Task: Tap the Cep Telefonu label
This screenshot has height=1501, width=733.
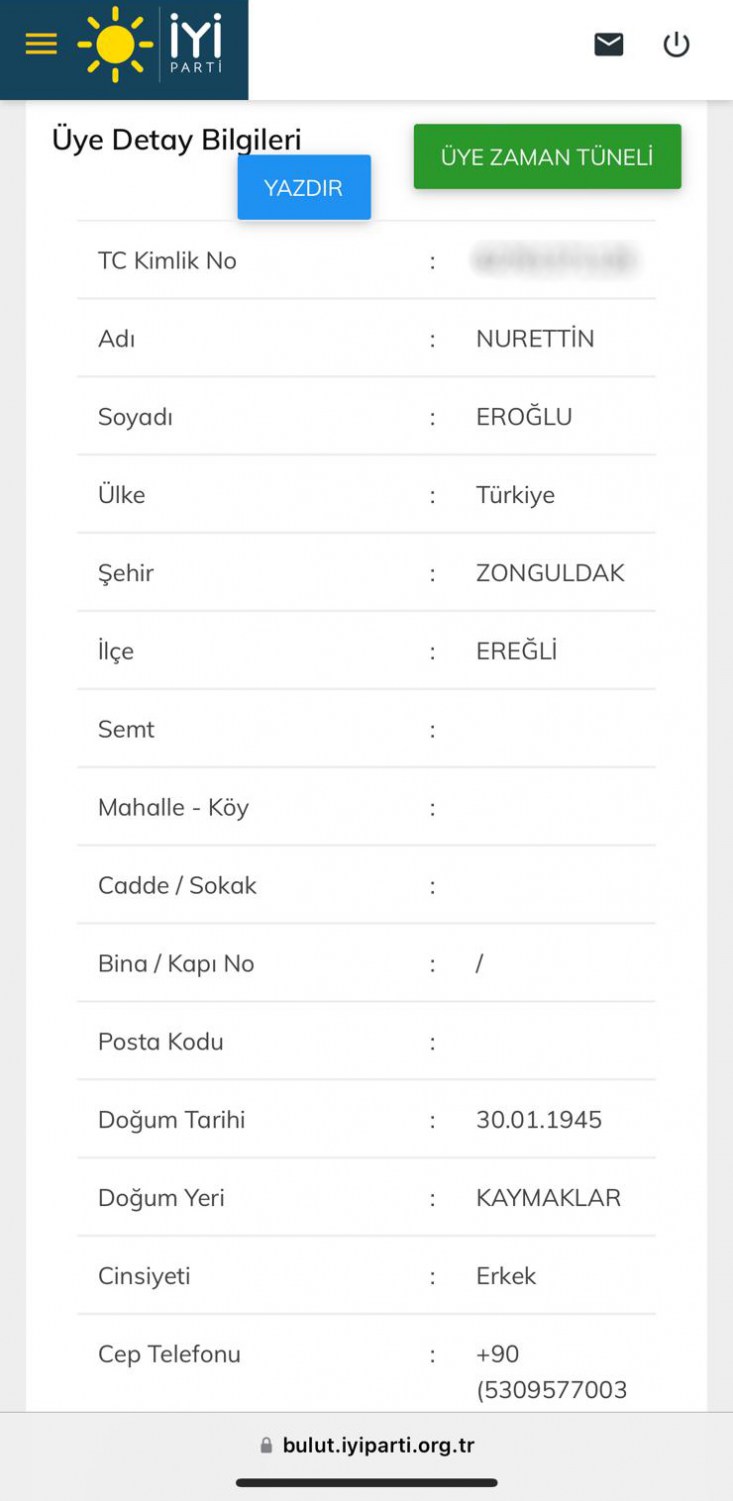Action: [x=169, y=1353]
